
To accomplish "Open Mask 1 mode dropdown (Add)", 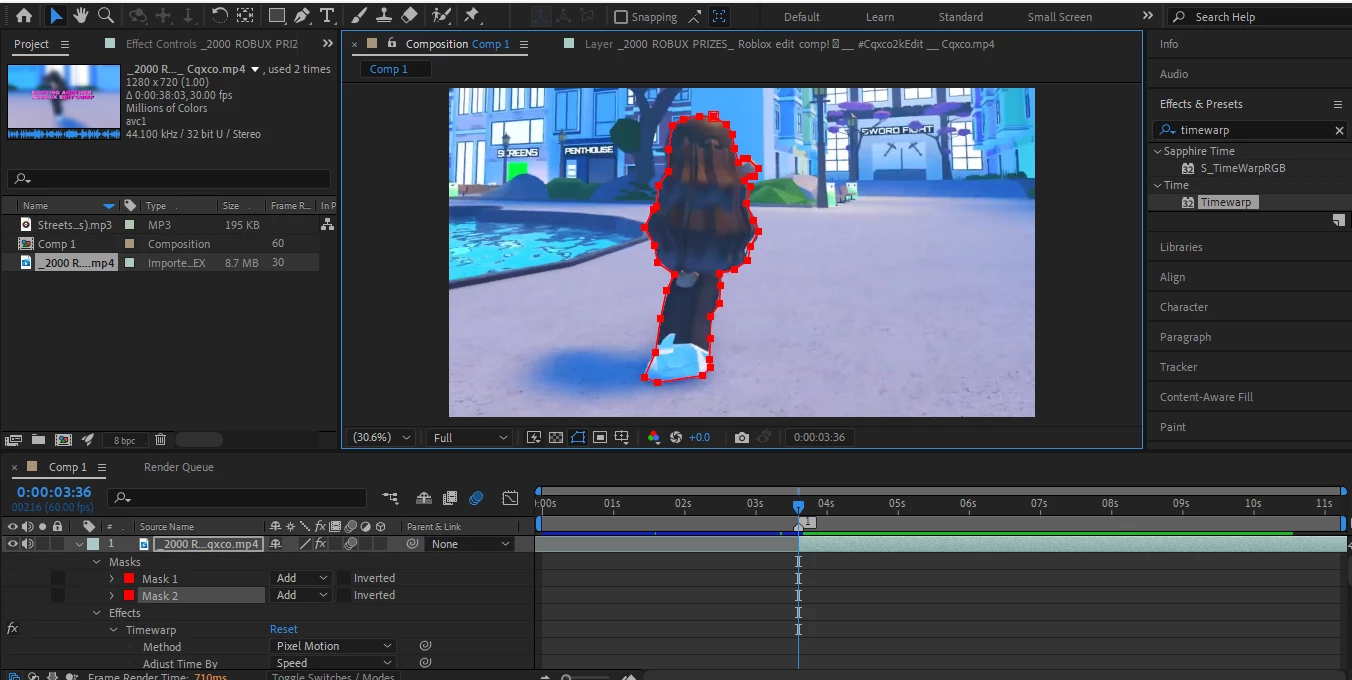I will [302, 578].
